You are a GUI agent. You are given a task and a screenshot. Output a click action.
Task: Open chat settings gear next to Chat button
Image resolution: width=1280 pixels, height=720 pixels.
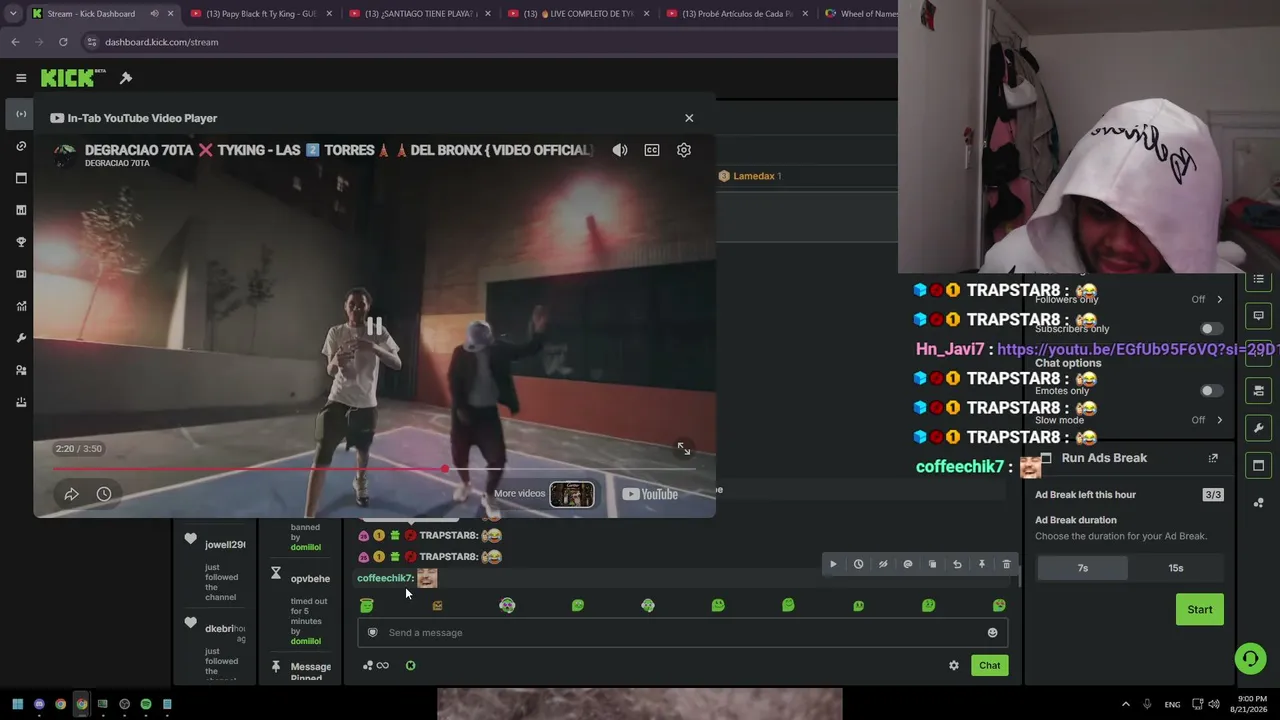954,666
